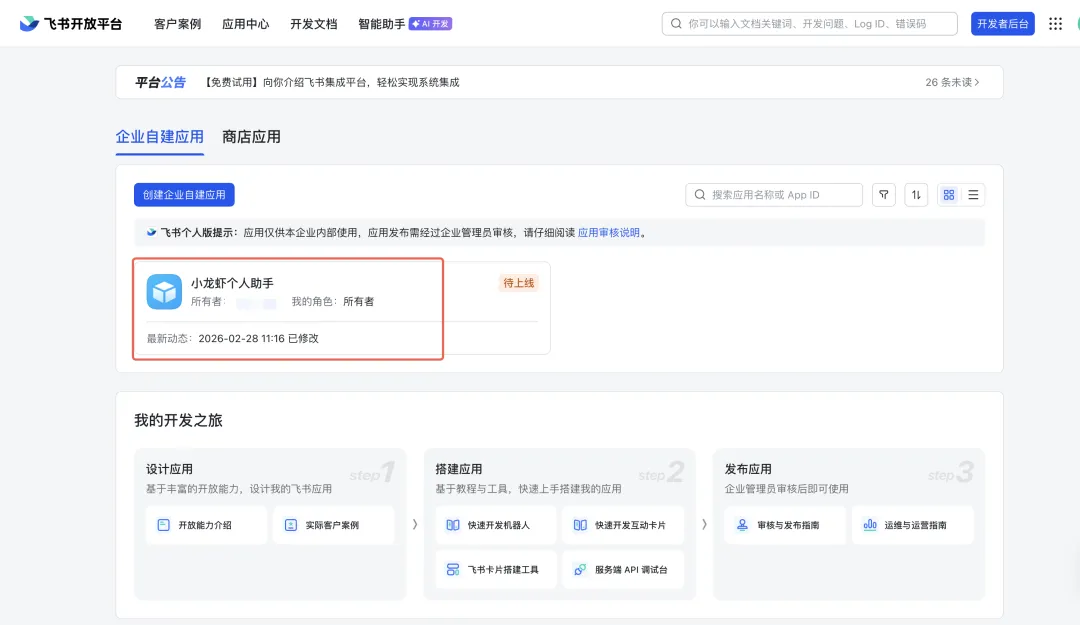Screen dimensions: 1080x625
Task: Click the 飞书开放平台 logo
Action: (70, 23)
